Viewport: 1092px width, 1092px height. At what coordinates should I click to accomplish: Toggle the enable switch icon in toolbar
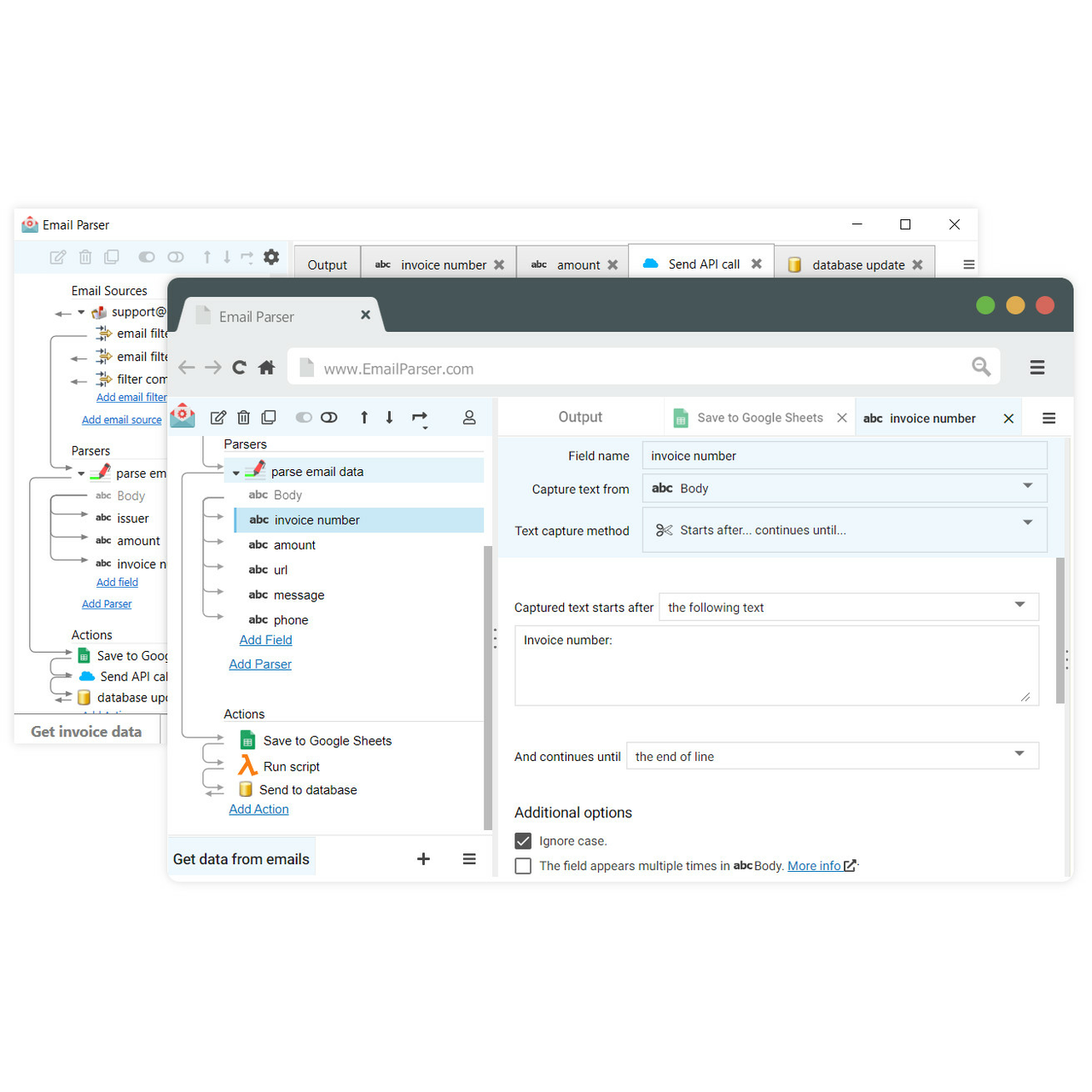pos(304,417)
